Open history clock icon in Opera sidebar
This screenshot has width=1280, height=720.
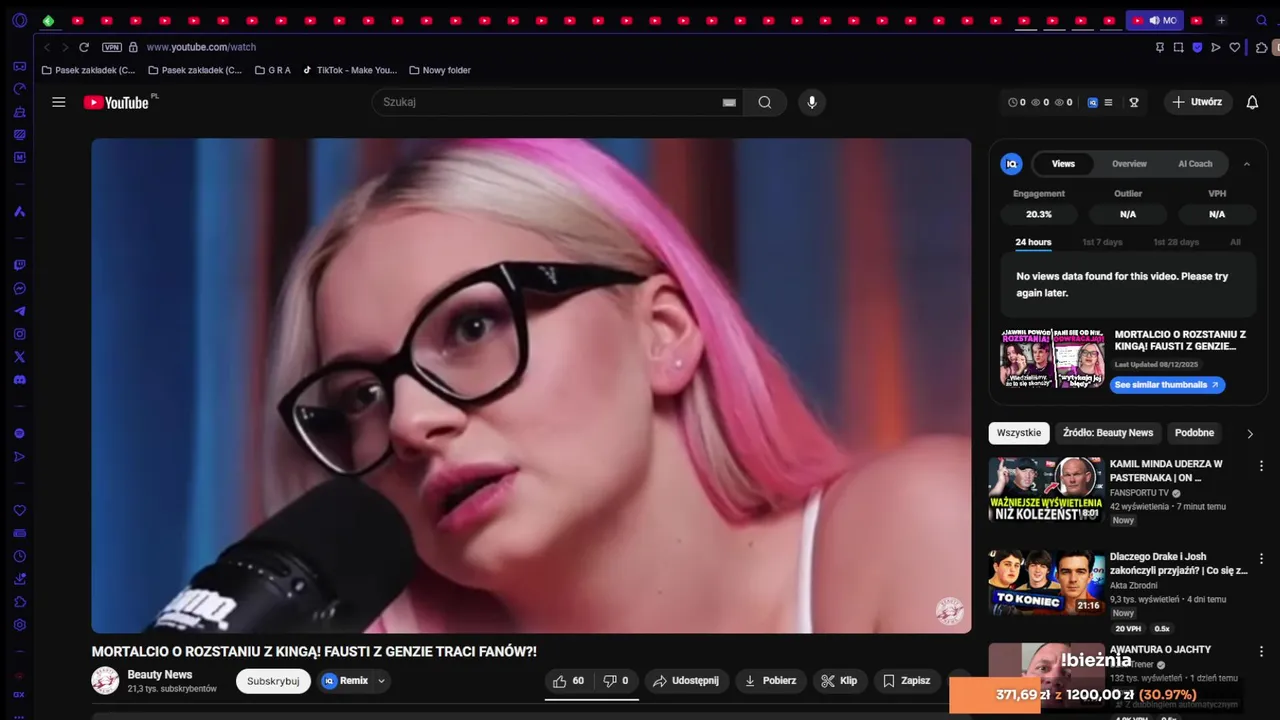19,556
